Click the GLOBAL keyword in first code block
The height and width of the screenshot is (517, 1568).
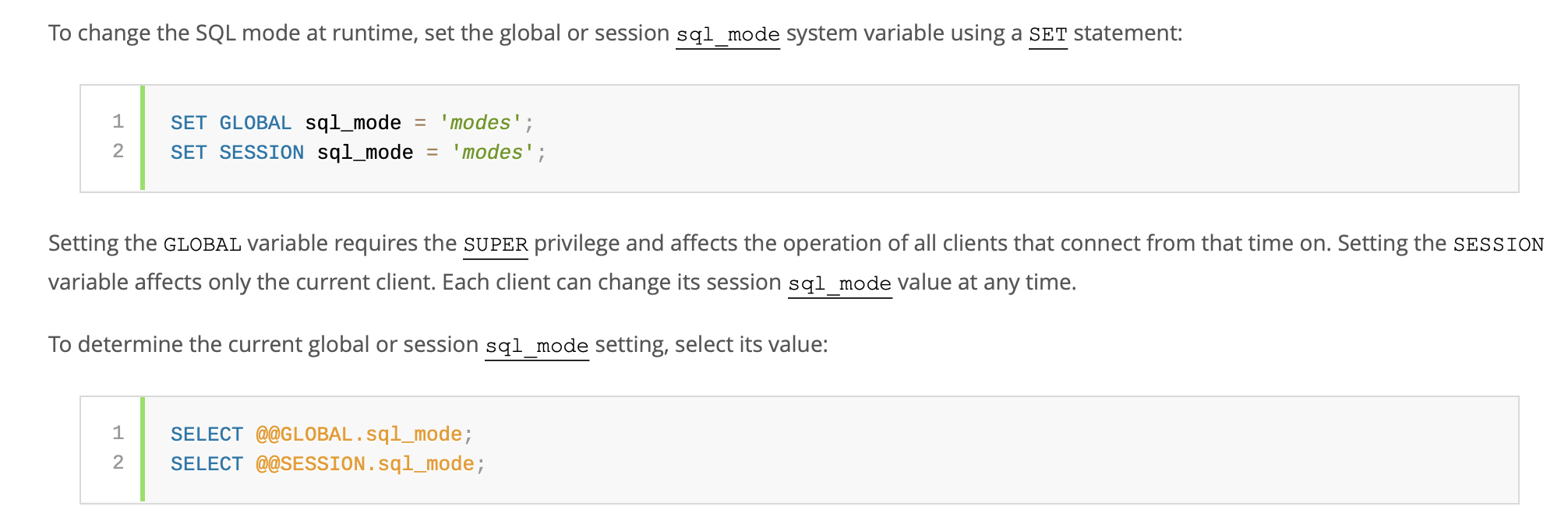click(x=256, y=123)
